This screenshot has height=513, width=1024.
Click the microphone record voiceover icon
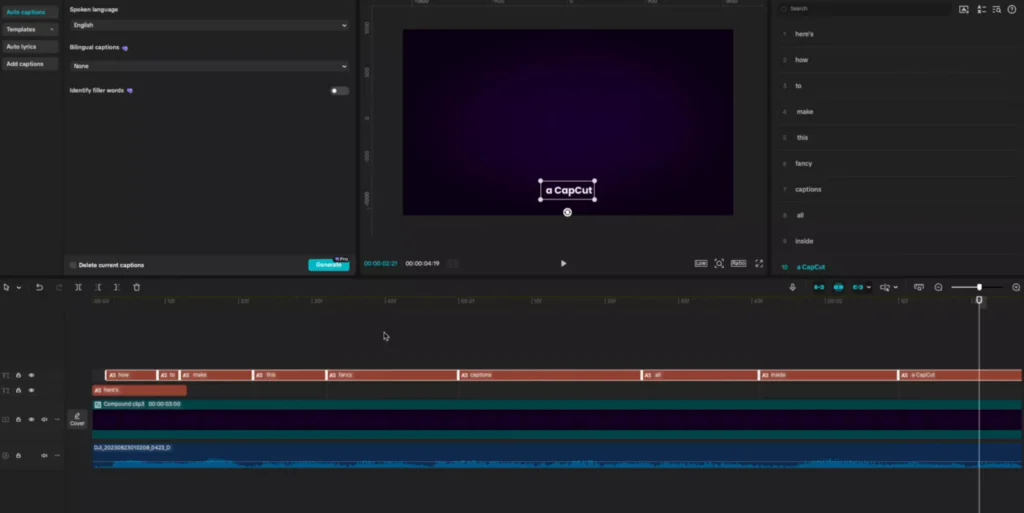click(x=792, y=287)
